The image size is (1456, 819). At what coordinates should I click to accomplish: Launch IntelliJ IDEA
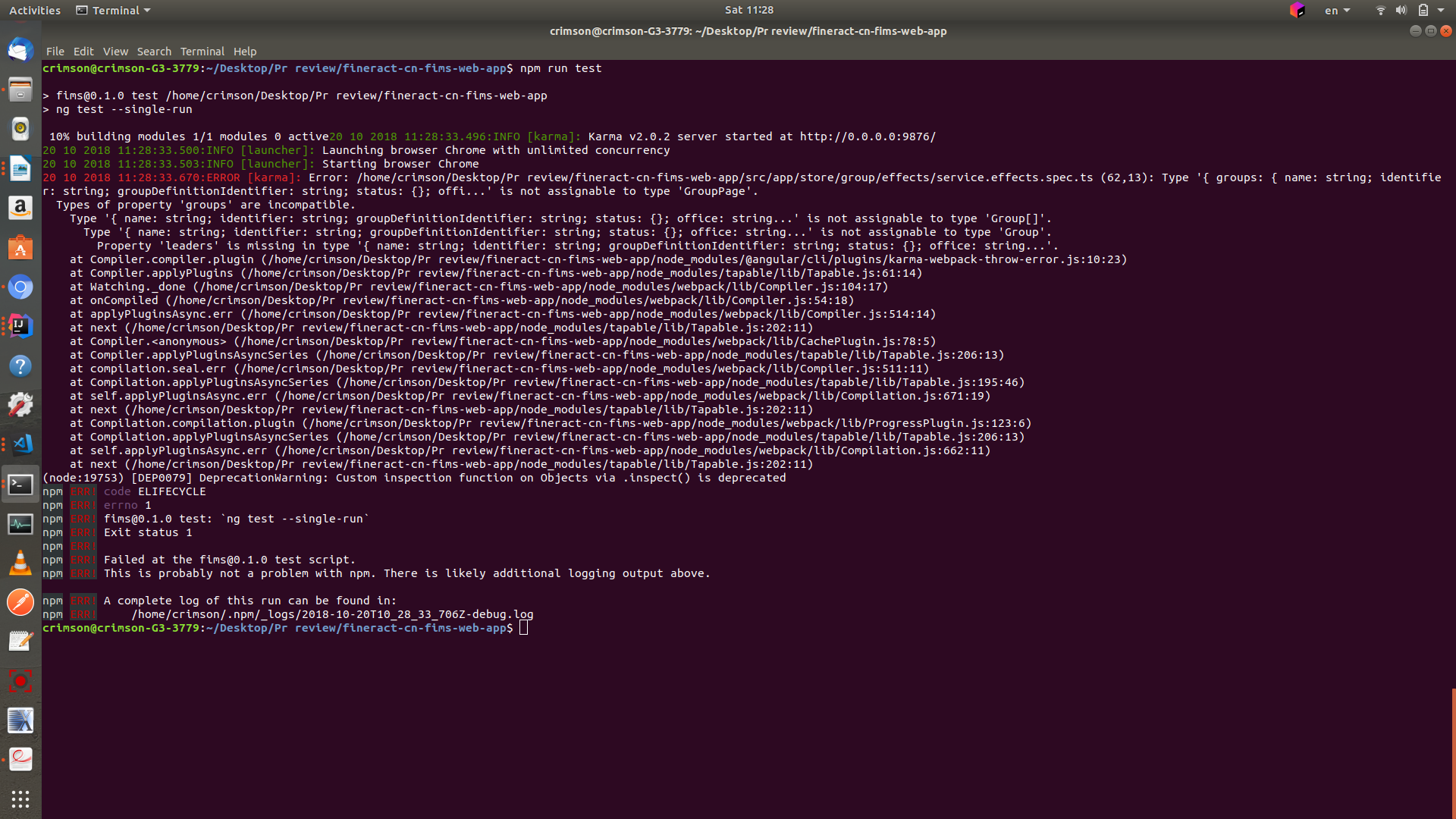pos(20,326)
